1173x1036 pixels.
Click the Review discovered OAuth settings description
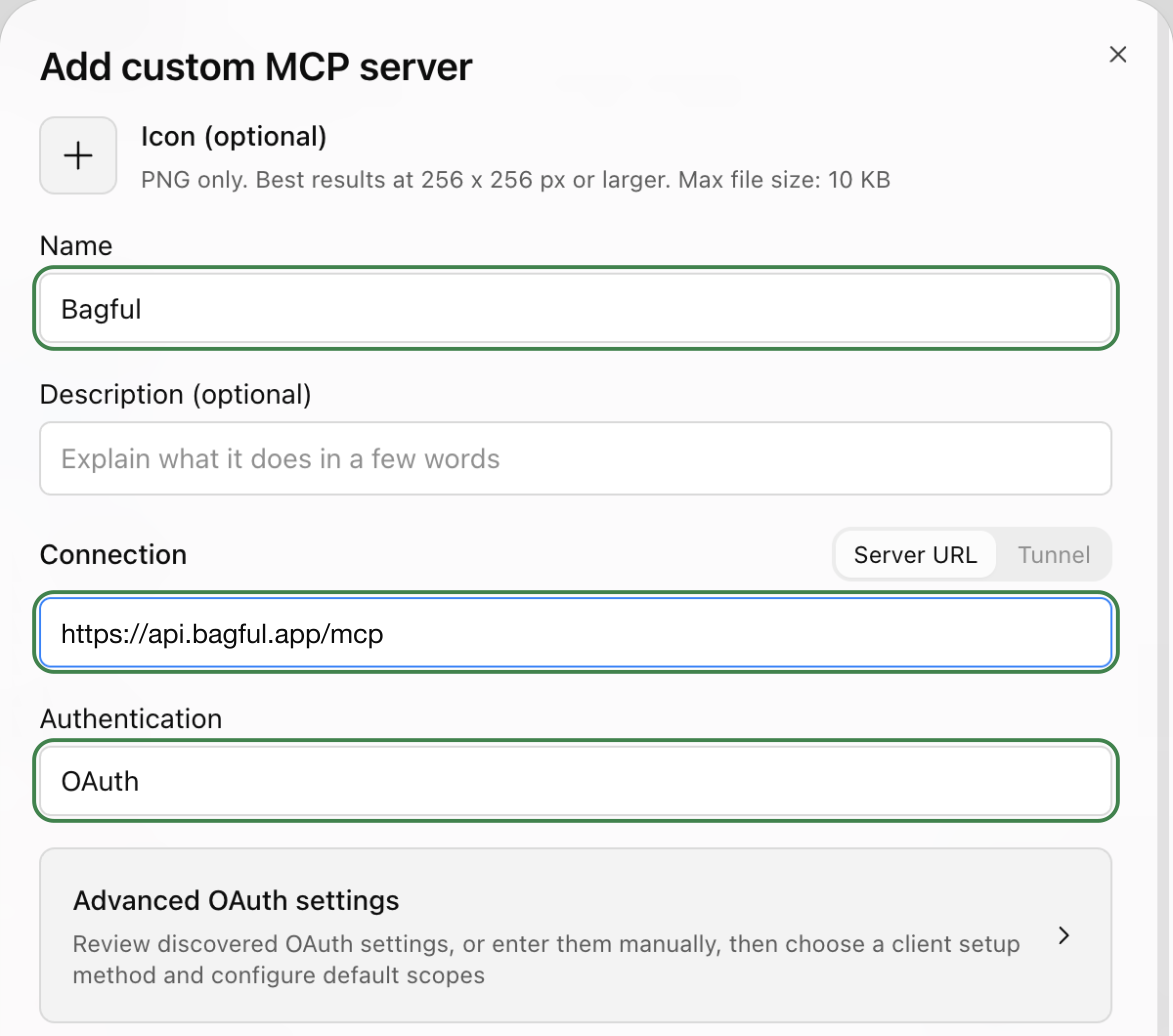point(546,960)
